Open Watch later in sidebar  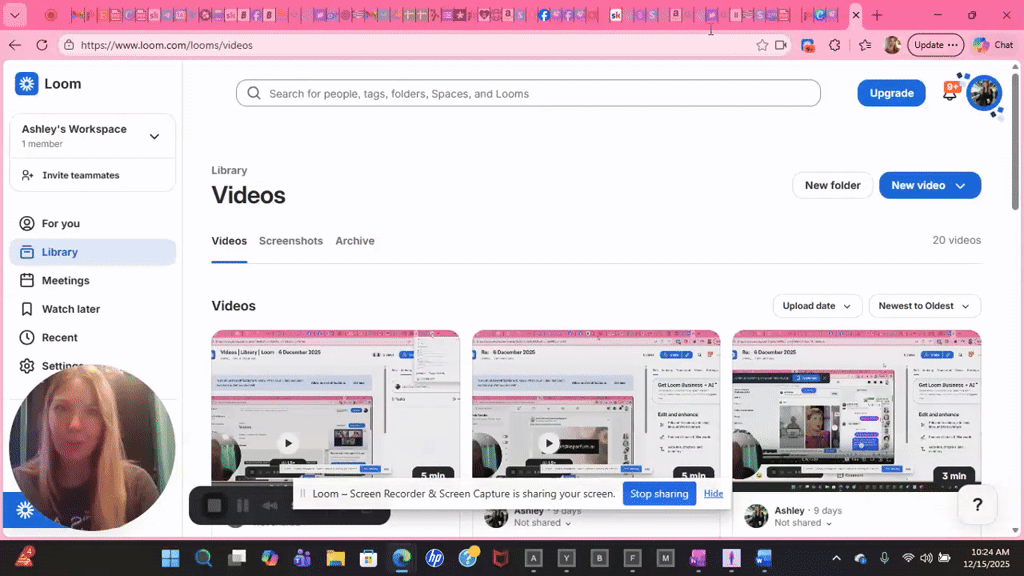[93, 309]
